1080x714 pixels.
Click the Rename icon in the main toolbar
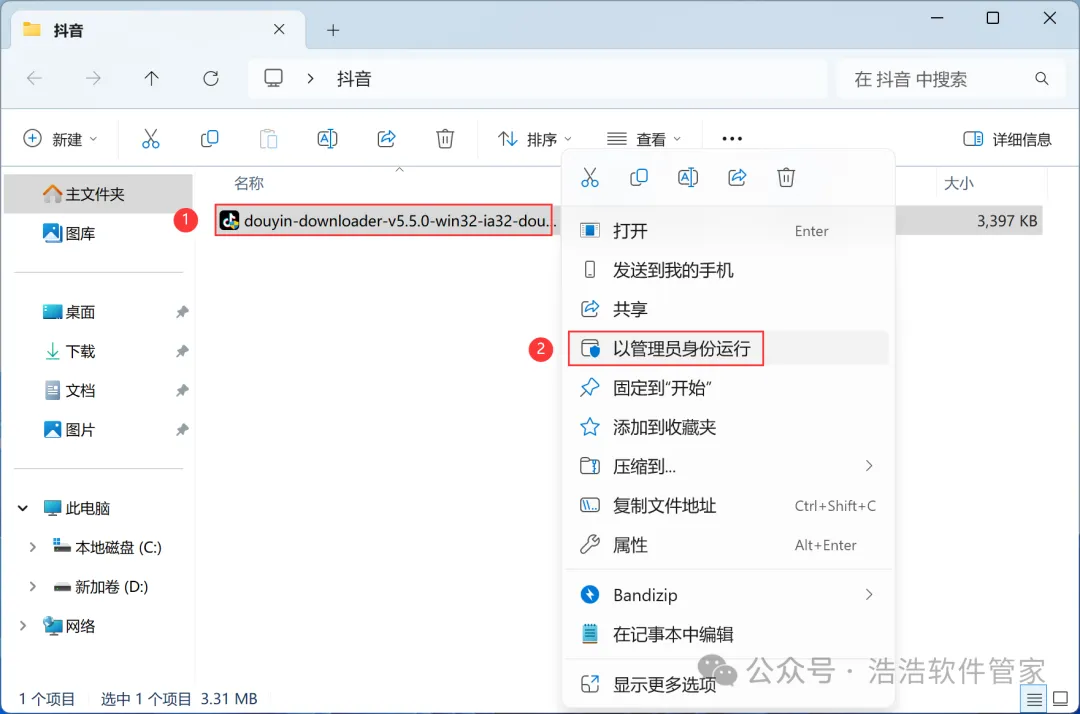click(x=327, y=139)
